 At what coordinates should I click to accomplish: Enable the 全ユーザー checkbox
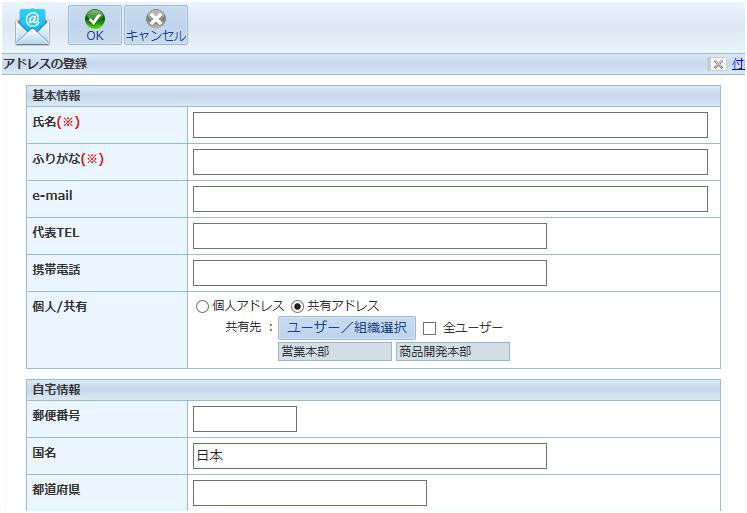[x=430, y=328]
